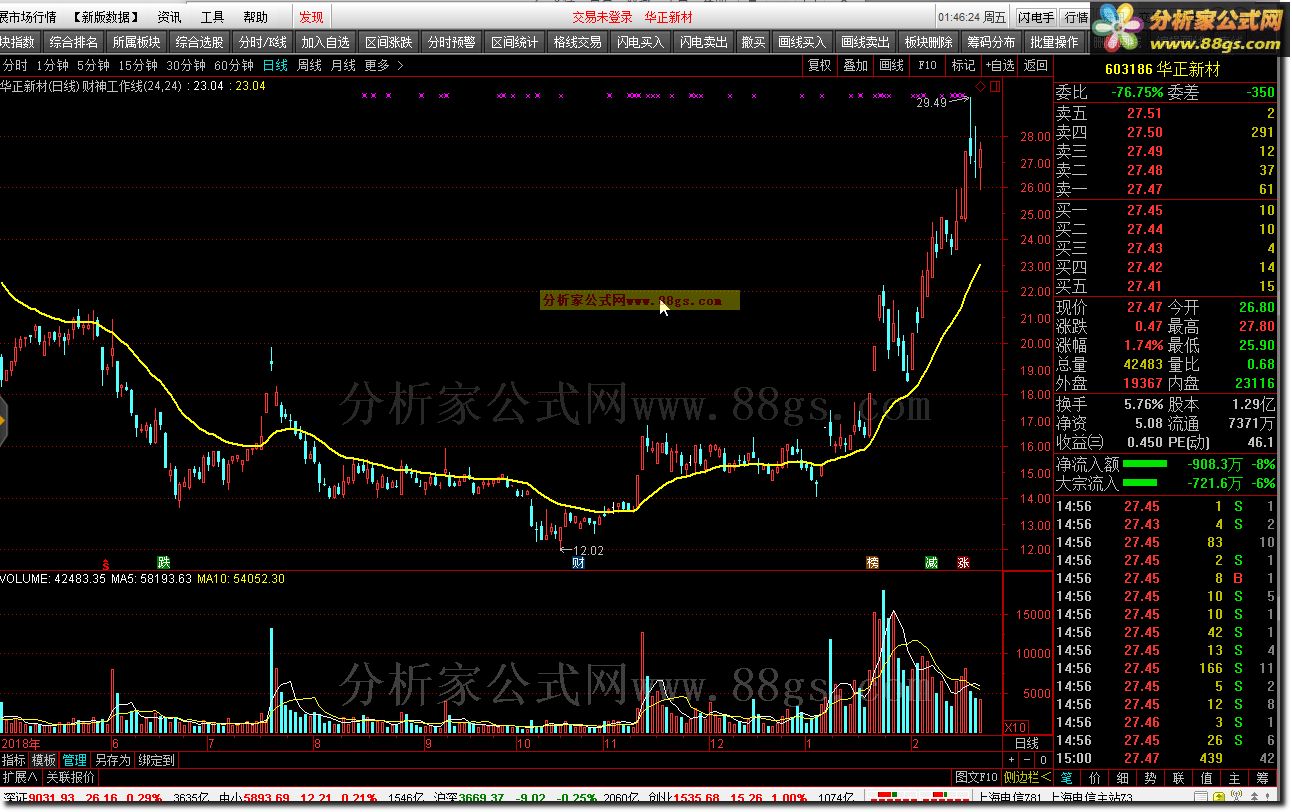Click the 财 marker below the chart
Image resolution: width=1292 pixels, height=812 pixels.
578,562
